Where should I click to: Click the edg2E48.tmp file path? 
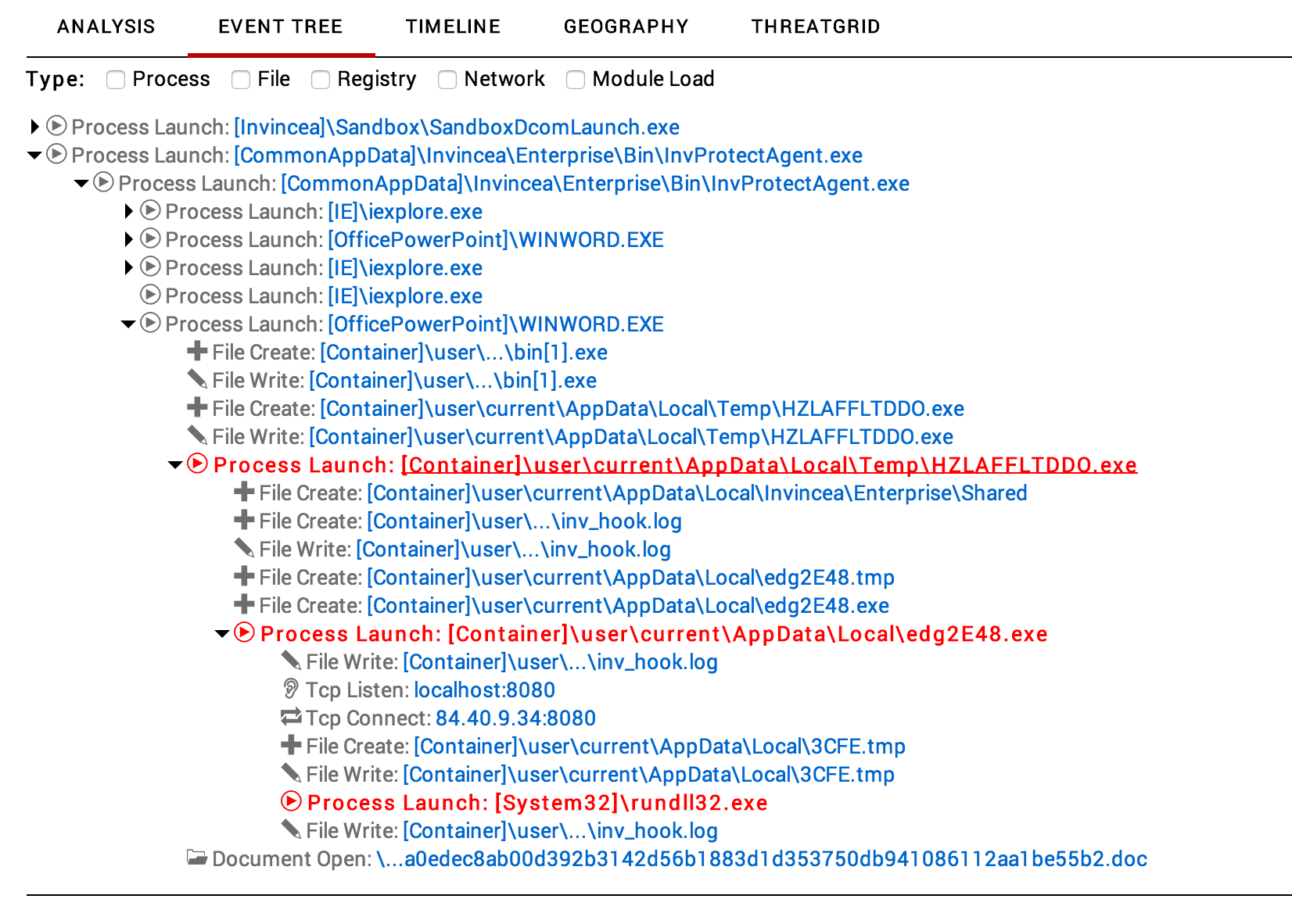[x=631, y=578]
